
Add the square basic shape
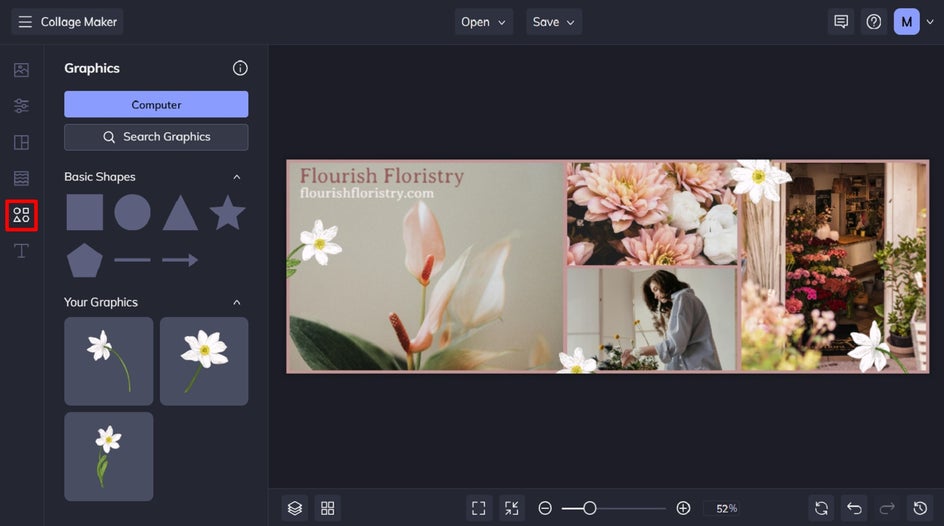(x=84, y=212)
